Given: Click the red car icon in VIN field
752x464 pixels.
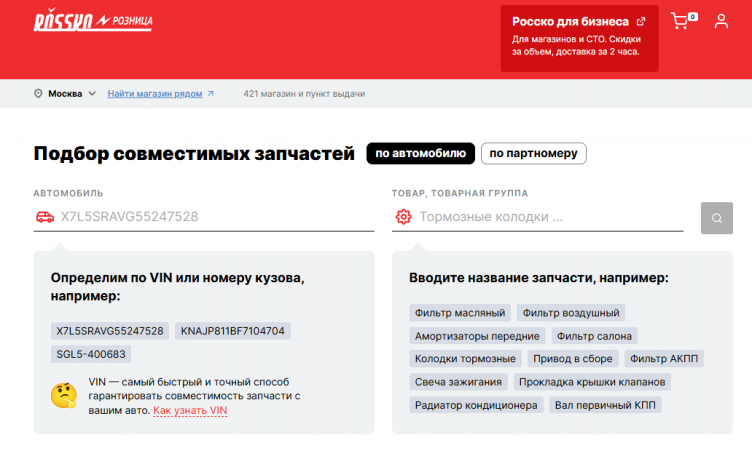Looking at the screenshot, I should pyautogui.click(x=44, y=217).
